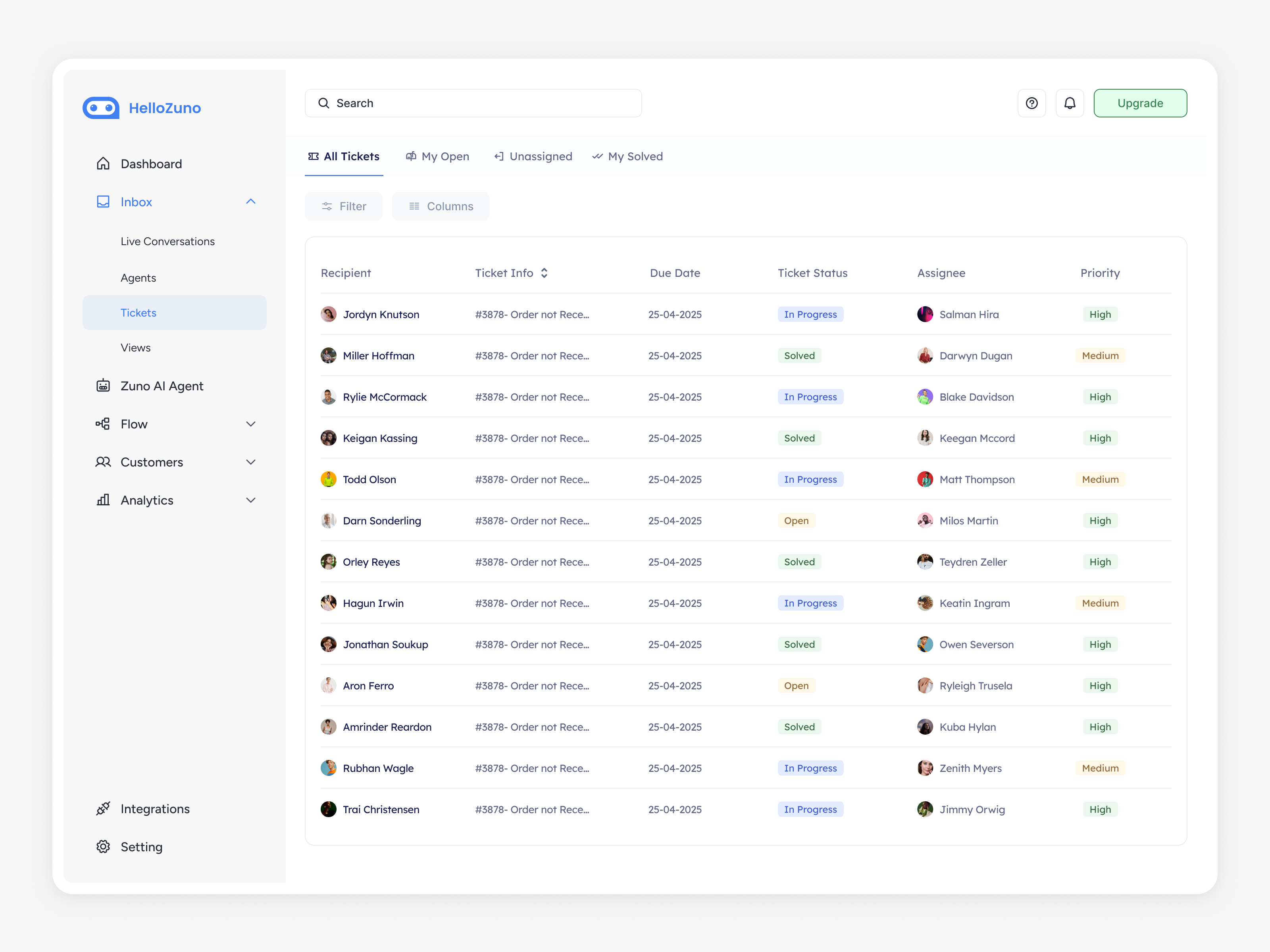Switch to the My Open tab
Image resolution: width=1270 pixels, height=952 pixels.
click(x=437, y=157)
